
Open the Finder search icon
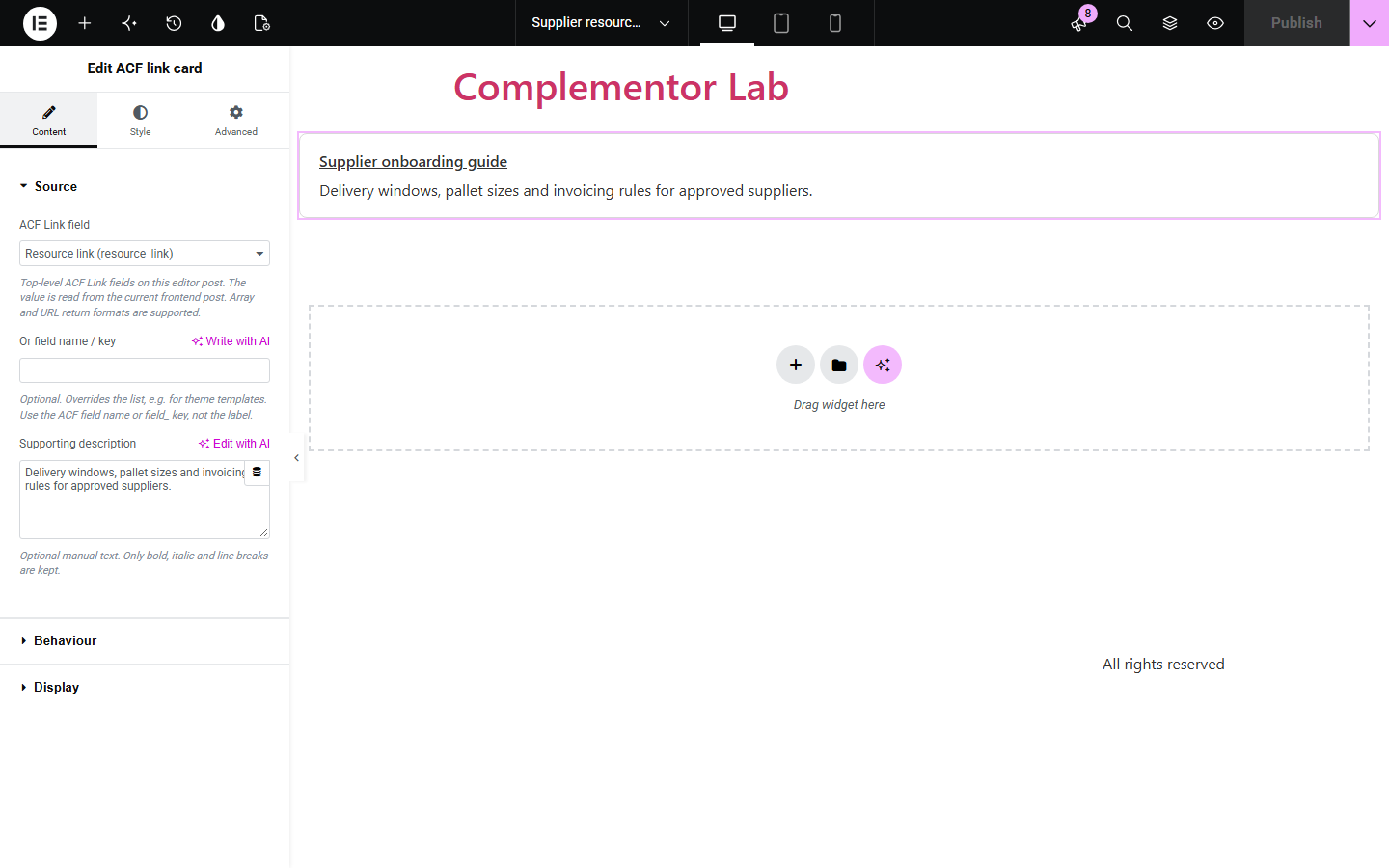(x=1125, y=23)
